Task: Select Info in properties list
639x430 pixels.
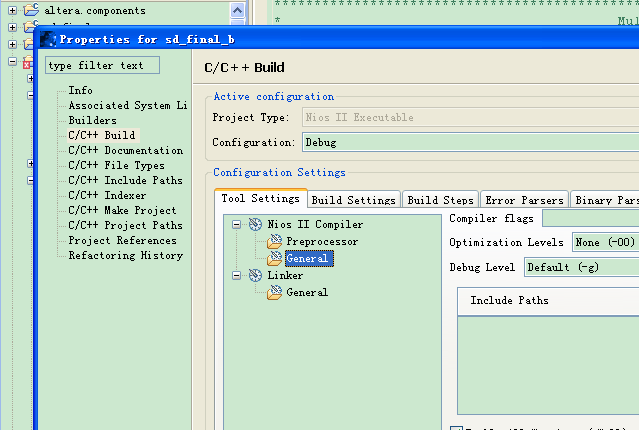Action: 80,90
